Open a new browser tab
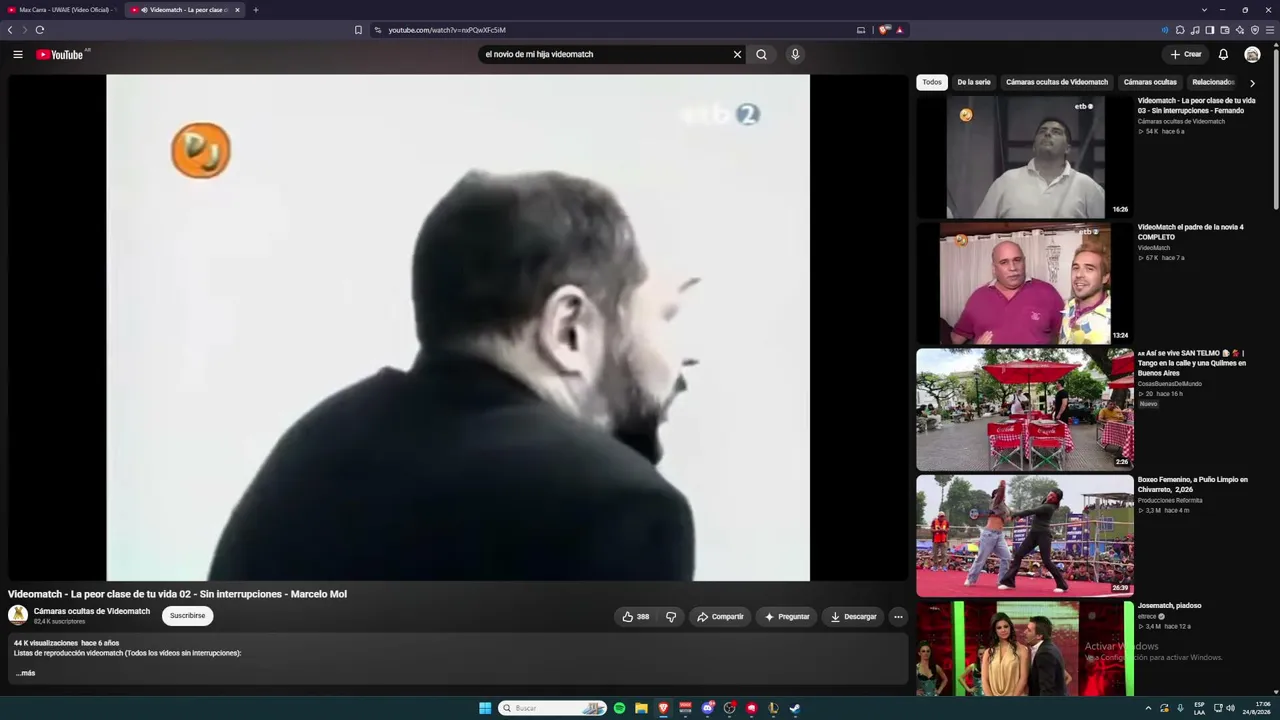This screenshot has width=1280, height=720. pyautogui.click(x=255, y=10)
